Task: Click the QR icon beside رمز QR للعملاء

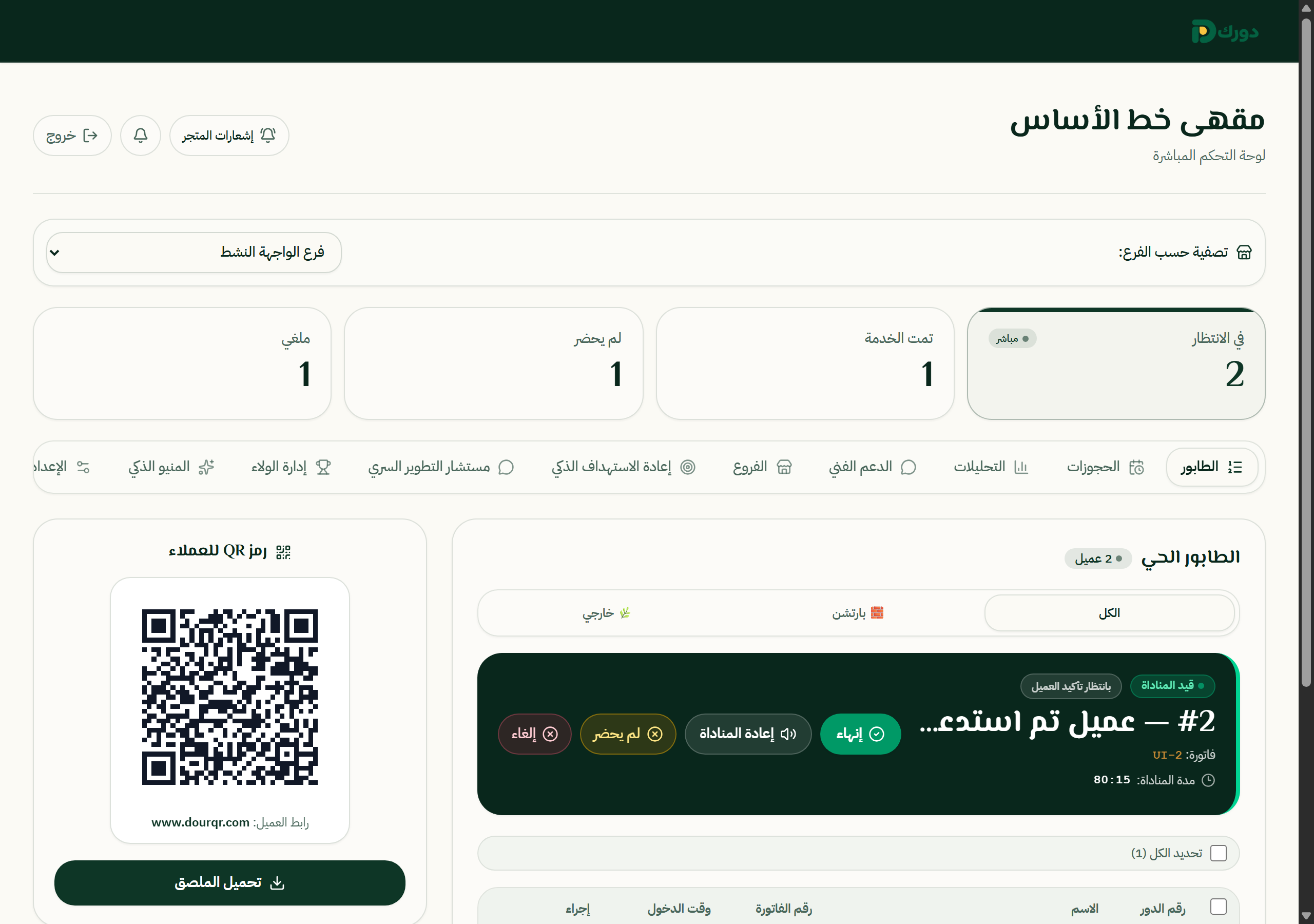Action: coord(283,552)
